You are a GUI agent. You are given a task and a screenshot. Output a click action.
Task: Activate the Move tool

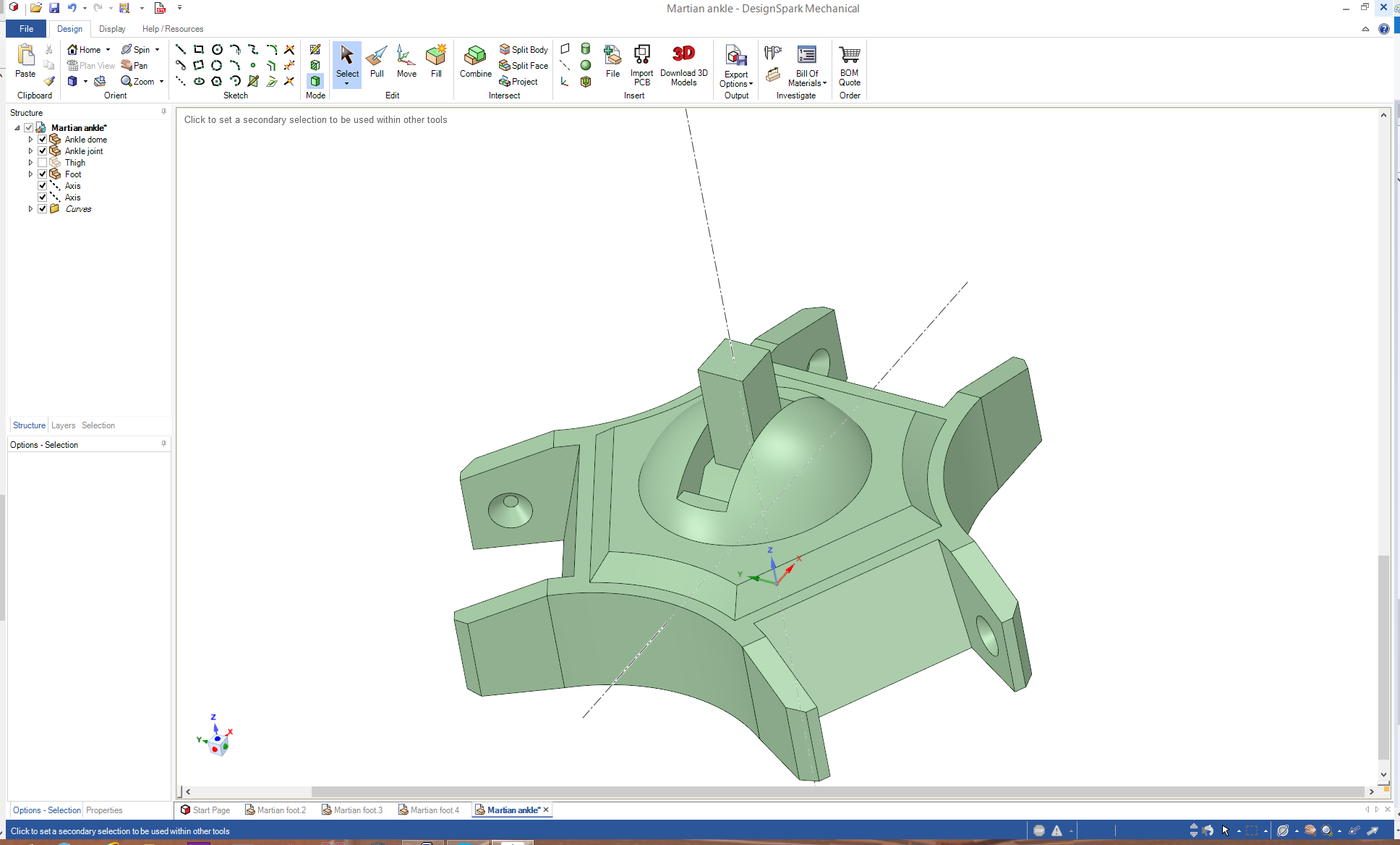tap(406, 61)
